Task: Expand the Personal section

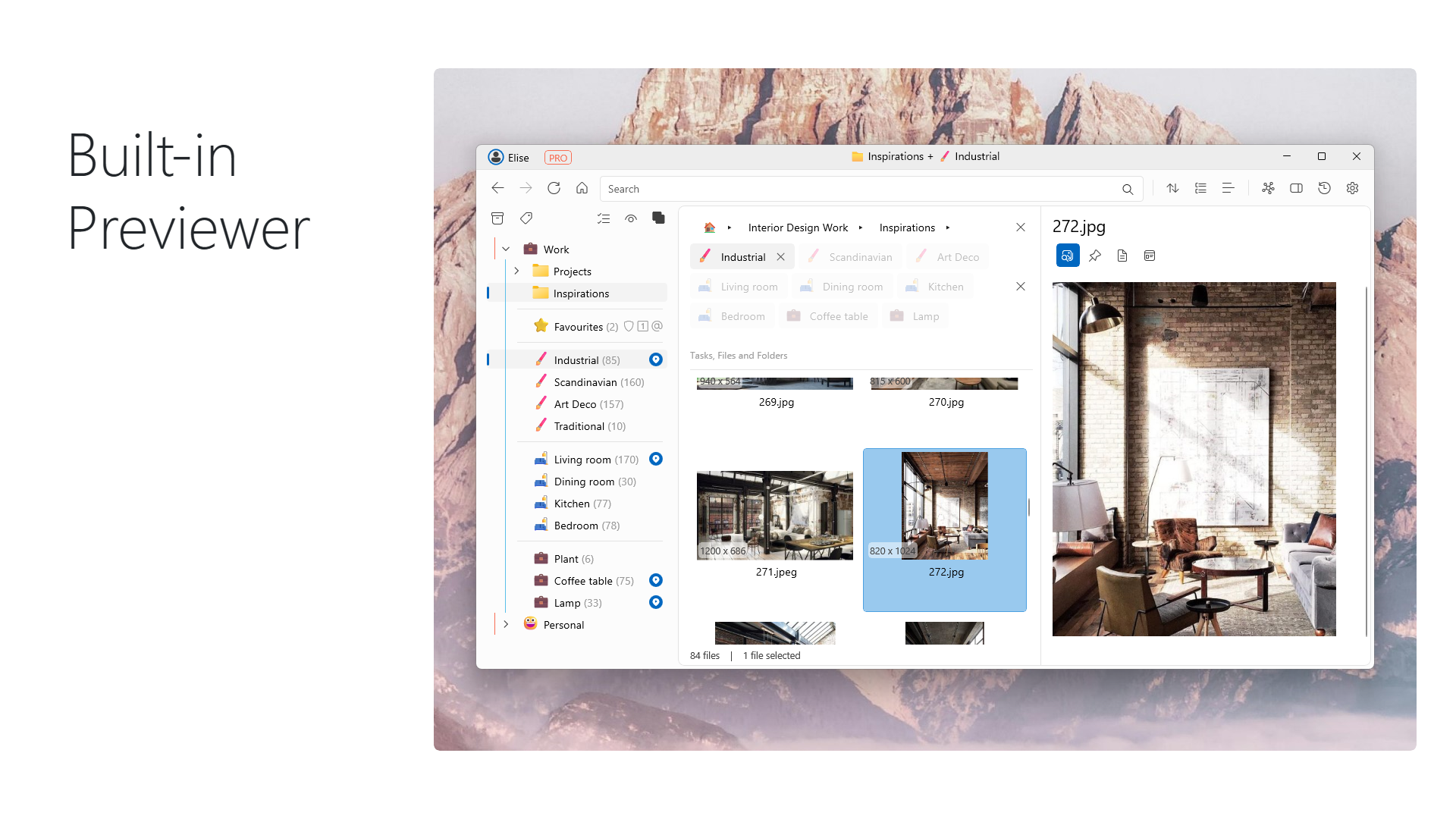Action: (x=506, y=624)
